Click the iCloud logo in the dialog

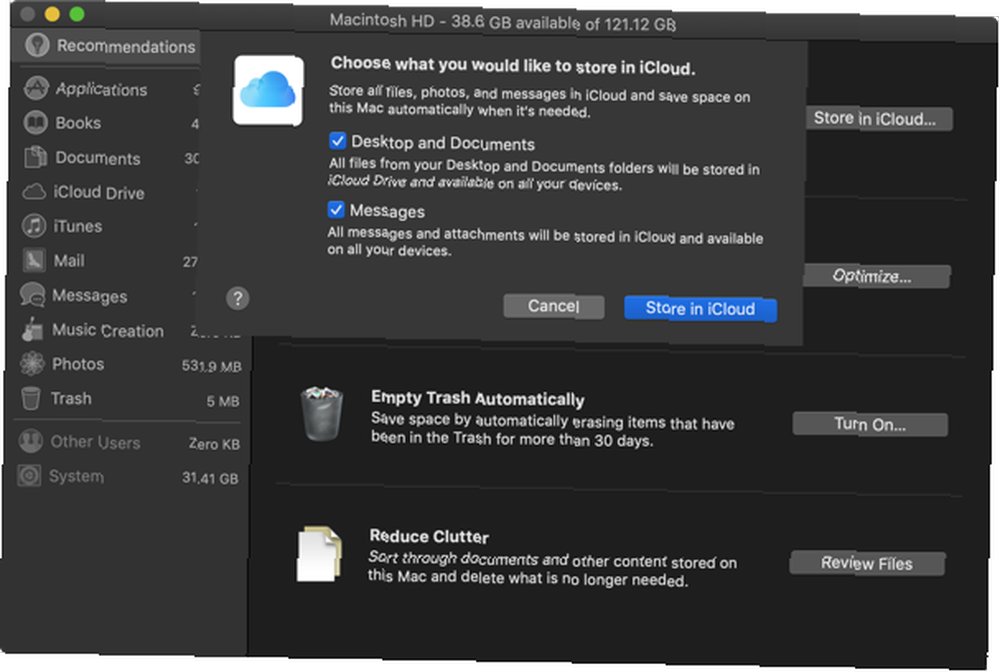[268, 90]
